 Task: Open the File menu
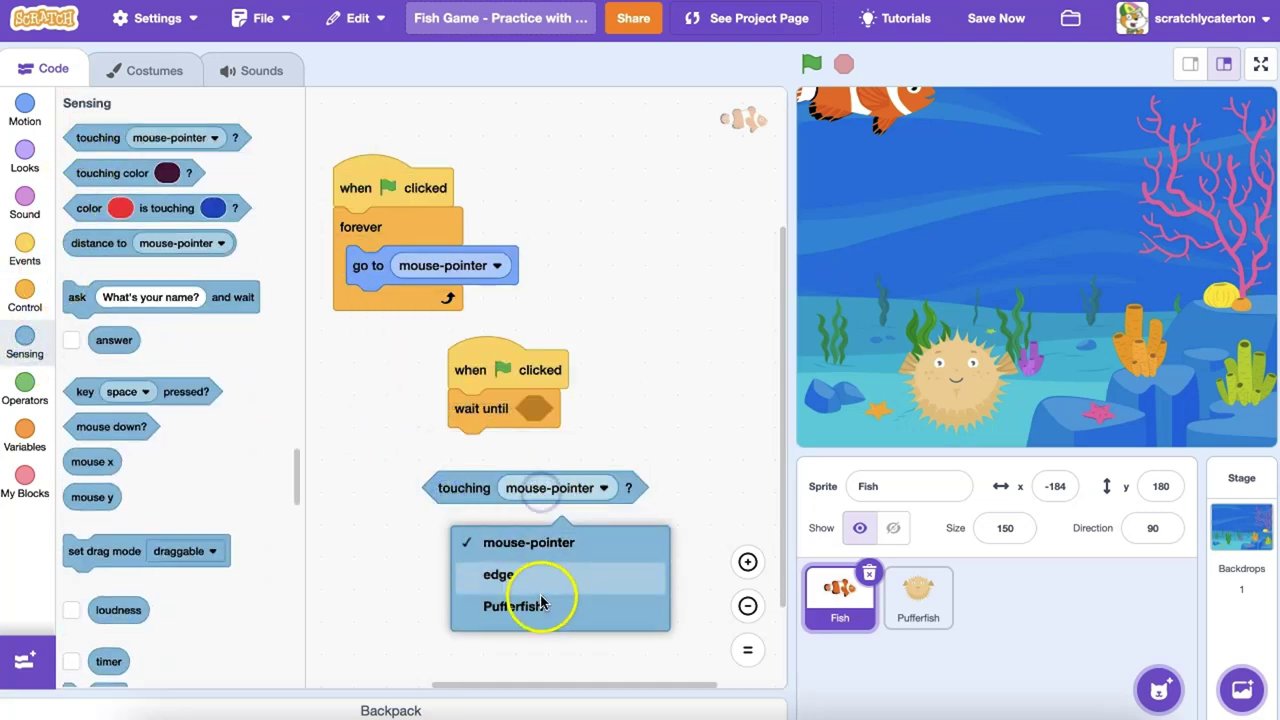[262, 18]
